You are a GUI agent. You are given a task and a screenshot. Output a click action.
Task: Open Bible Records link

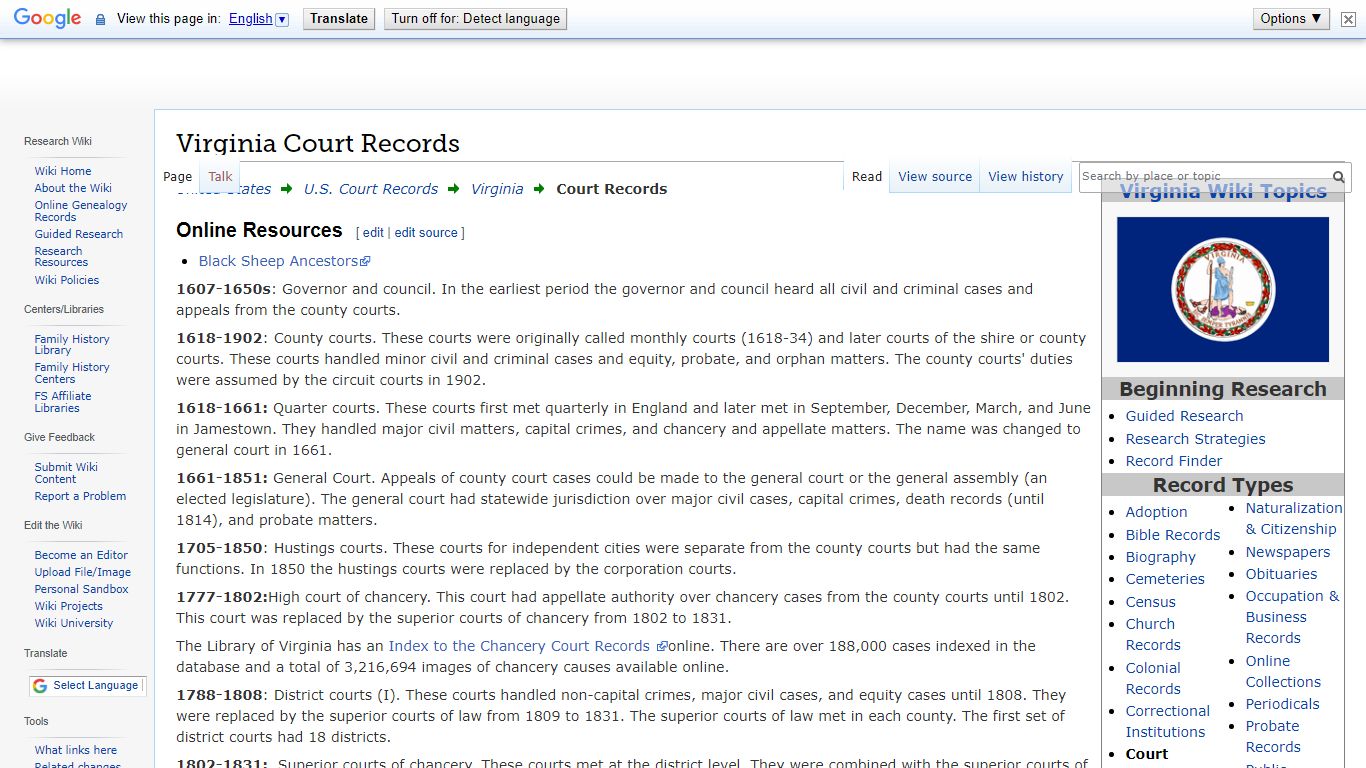tap(1173, 535)
